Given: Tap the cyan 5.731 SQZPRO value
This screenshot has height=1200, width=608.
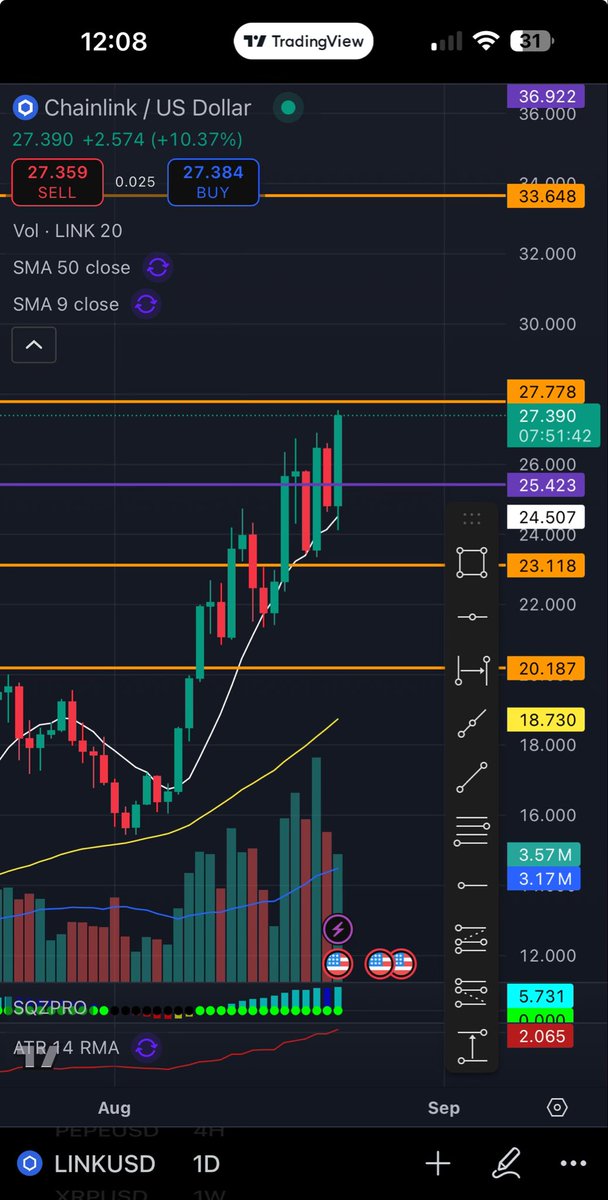Looking at the screenshot, I should 542,997.
